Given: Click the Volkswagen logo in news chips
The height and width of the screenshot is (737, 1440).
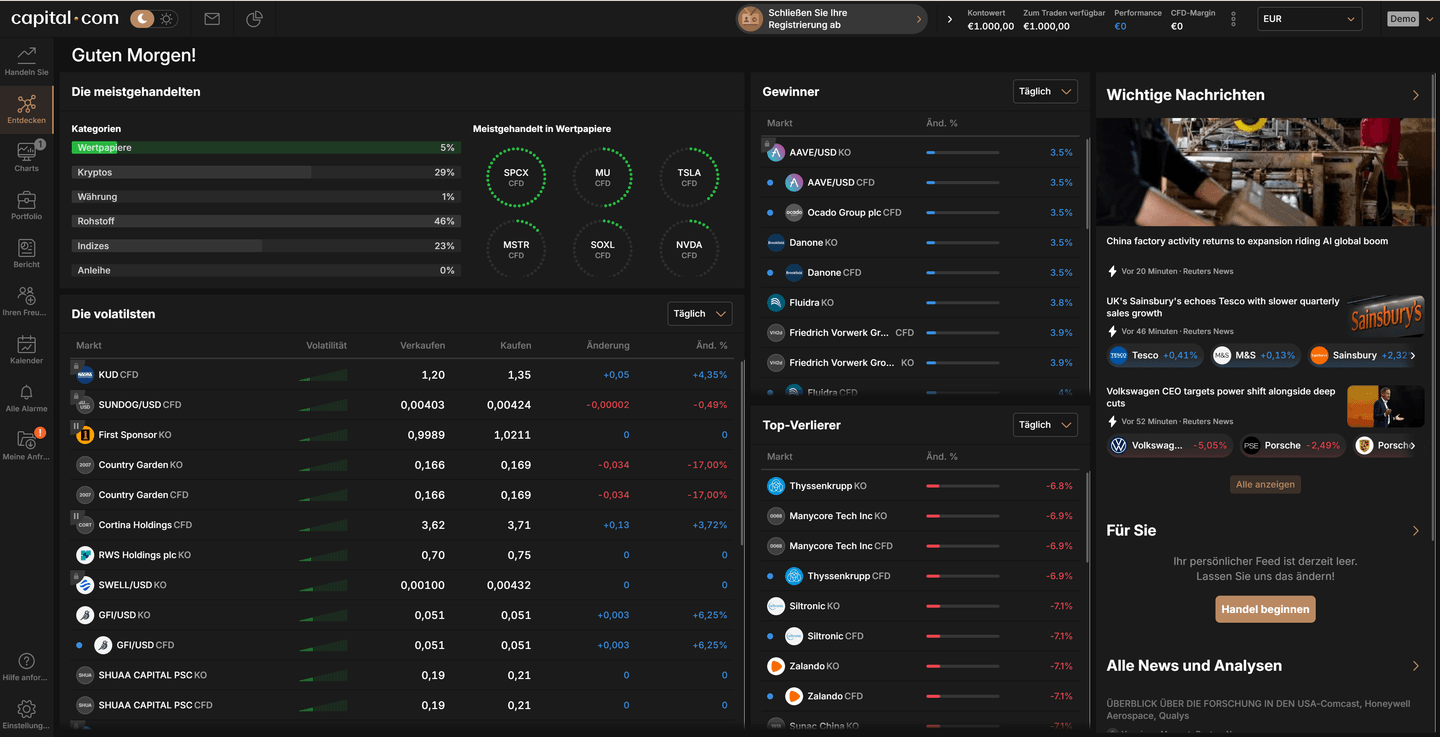Looking at the screenshot, I should click(x=1118, y=445).
